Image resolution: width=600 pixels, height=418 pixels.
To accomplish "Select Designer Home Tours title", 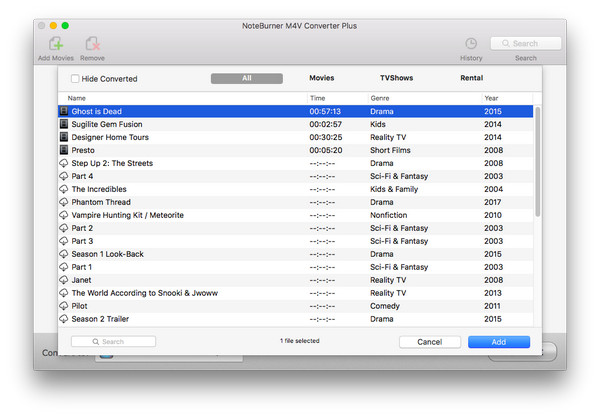I will pyautogui.click(x=110, y=137).
